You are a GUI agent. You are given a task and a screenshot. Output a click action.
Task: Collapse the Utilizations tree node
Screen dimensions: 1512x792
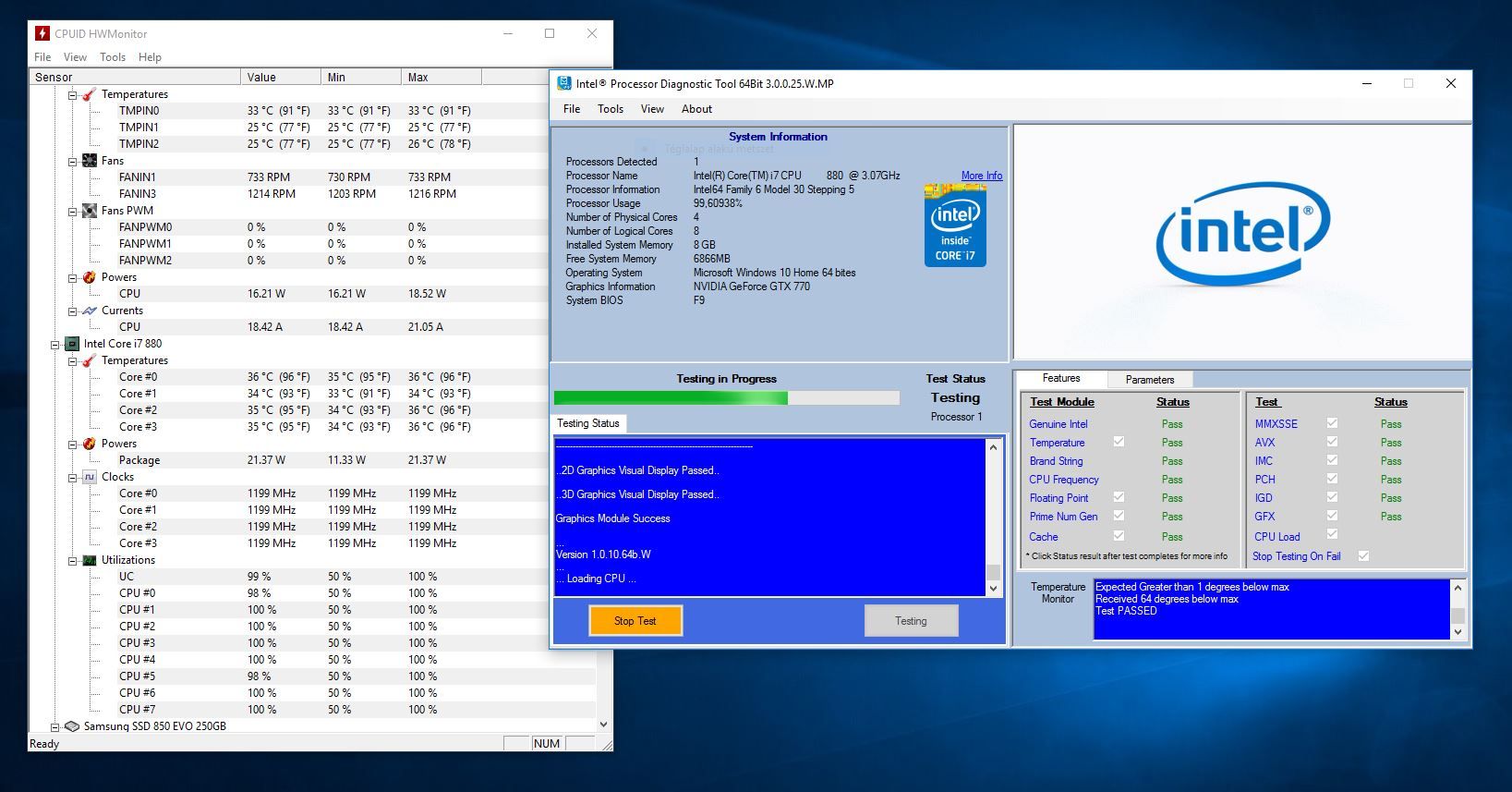pos(72,560)
